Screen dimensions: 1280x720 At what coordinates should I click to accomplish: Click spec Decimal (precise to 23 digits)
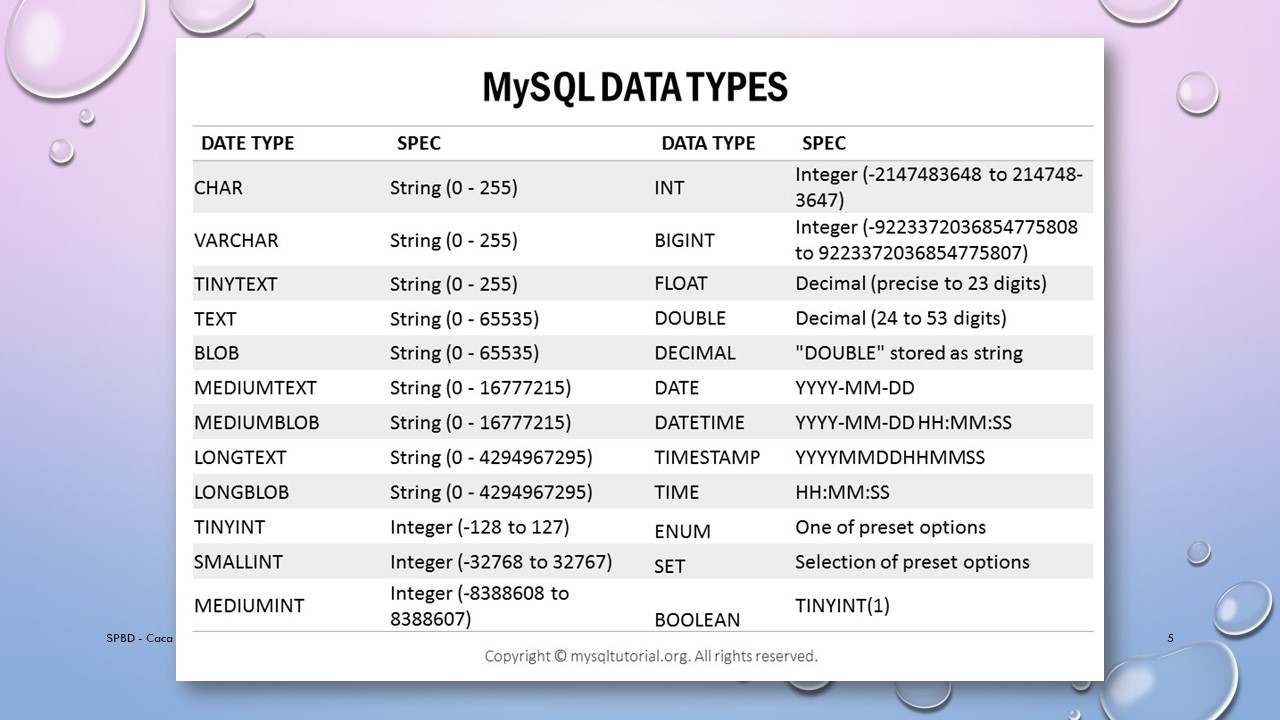pos(921,284)
